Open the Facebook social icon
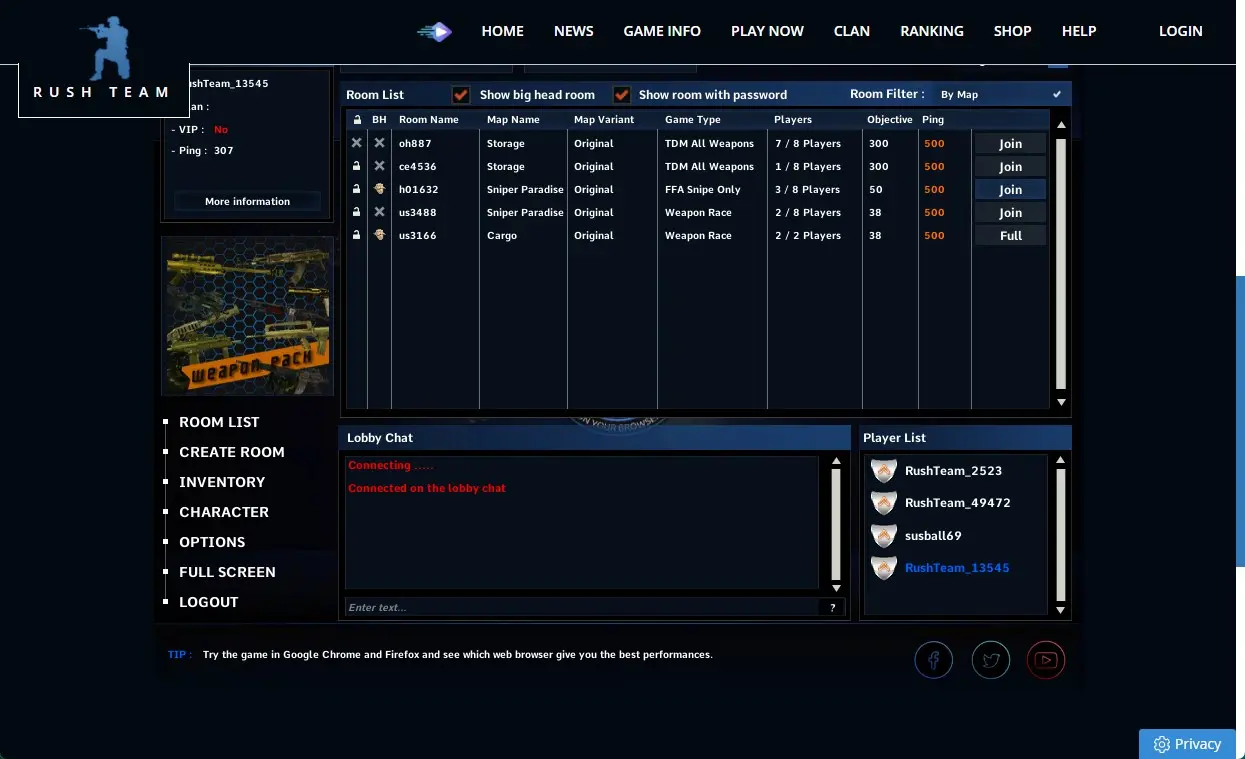Screen dimensions: 1245x759 pyautogui.click(x=934, y=660)
